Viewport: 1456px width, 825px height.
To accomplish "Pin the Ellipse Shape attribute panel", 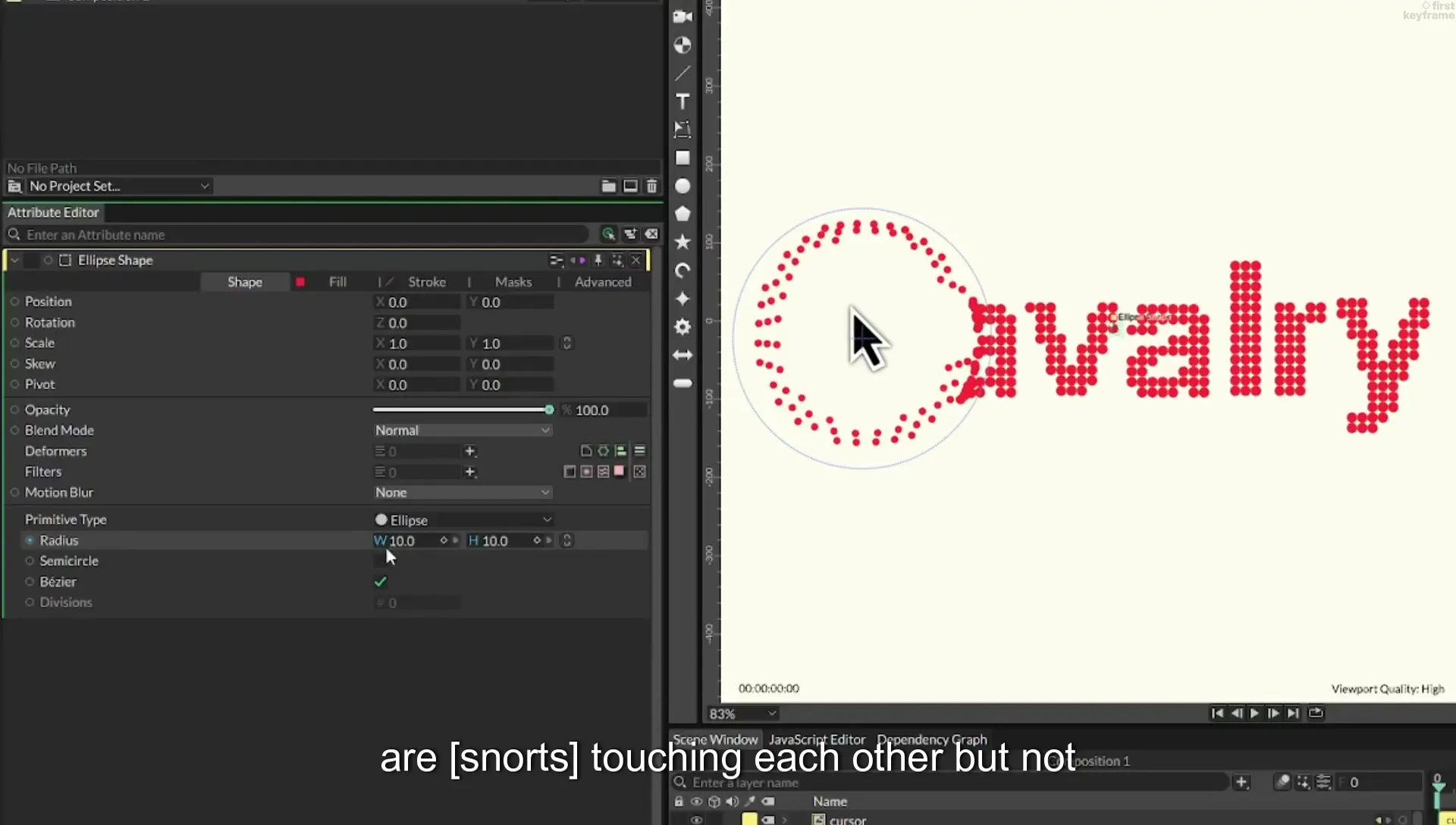I will point(598,260).
